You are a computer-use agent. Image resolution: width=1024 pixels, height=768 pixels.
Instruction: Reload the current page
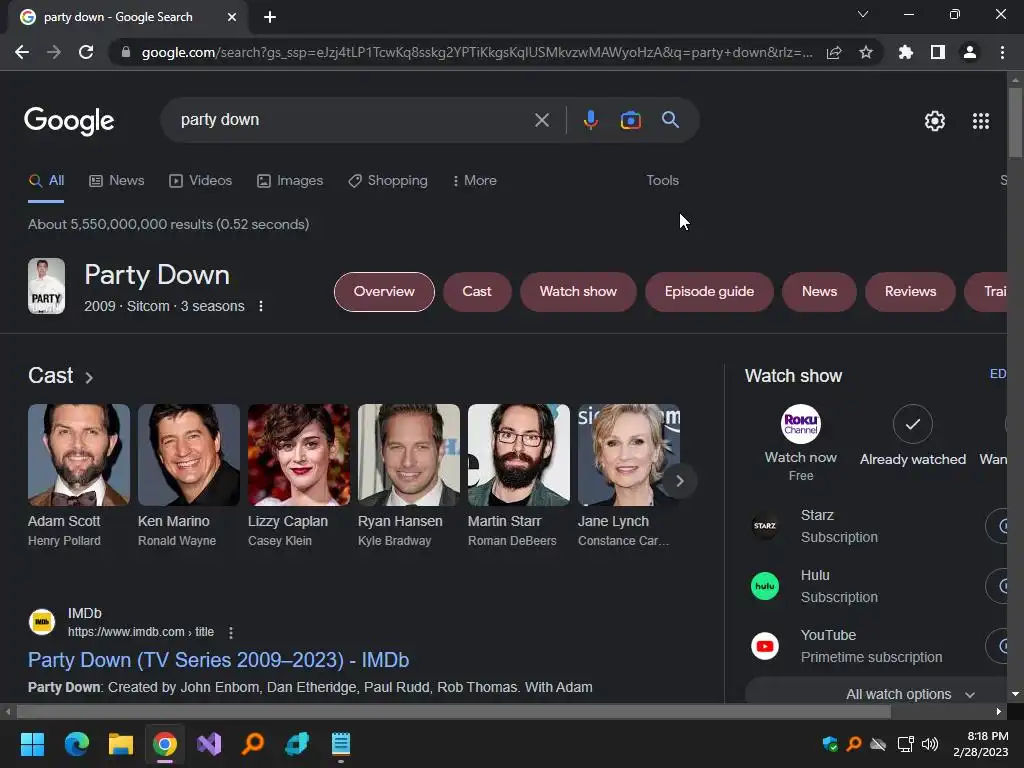pyautogui.click(x=86, y=52)
